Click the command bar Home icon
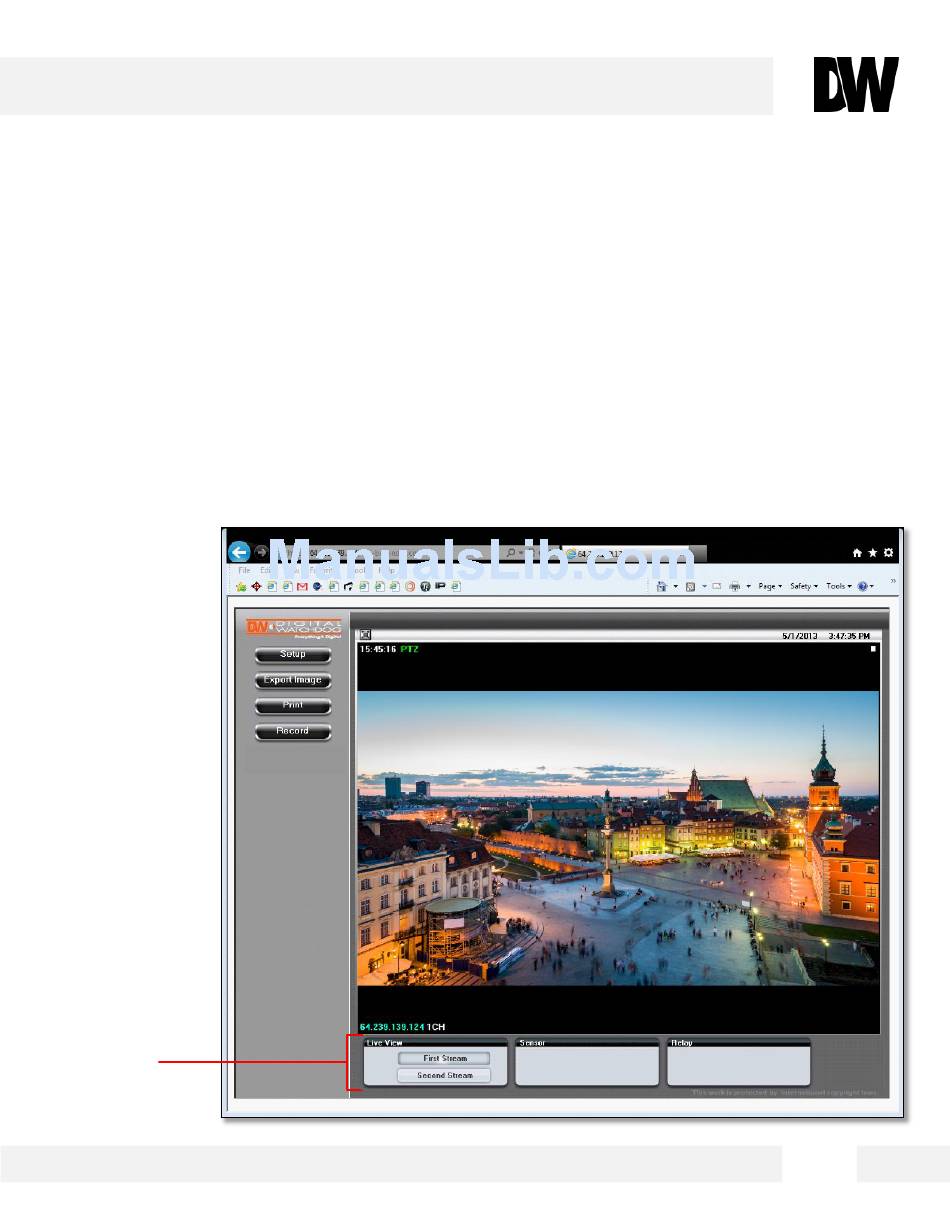 [x=662, y=587]
